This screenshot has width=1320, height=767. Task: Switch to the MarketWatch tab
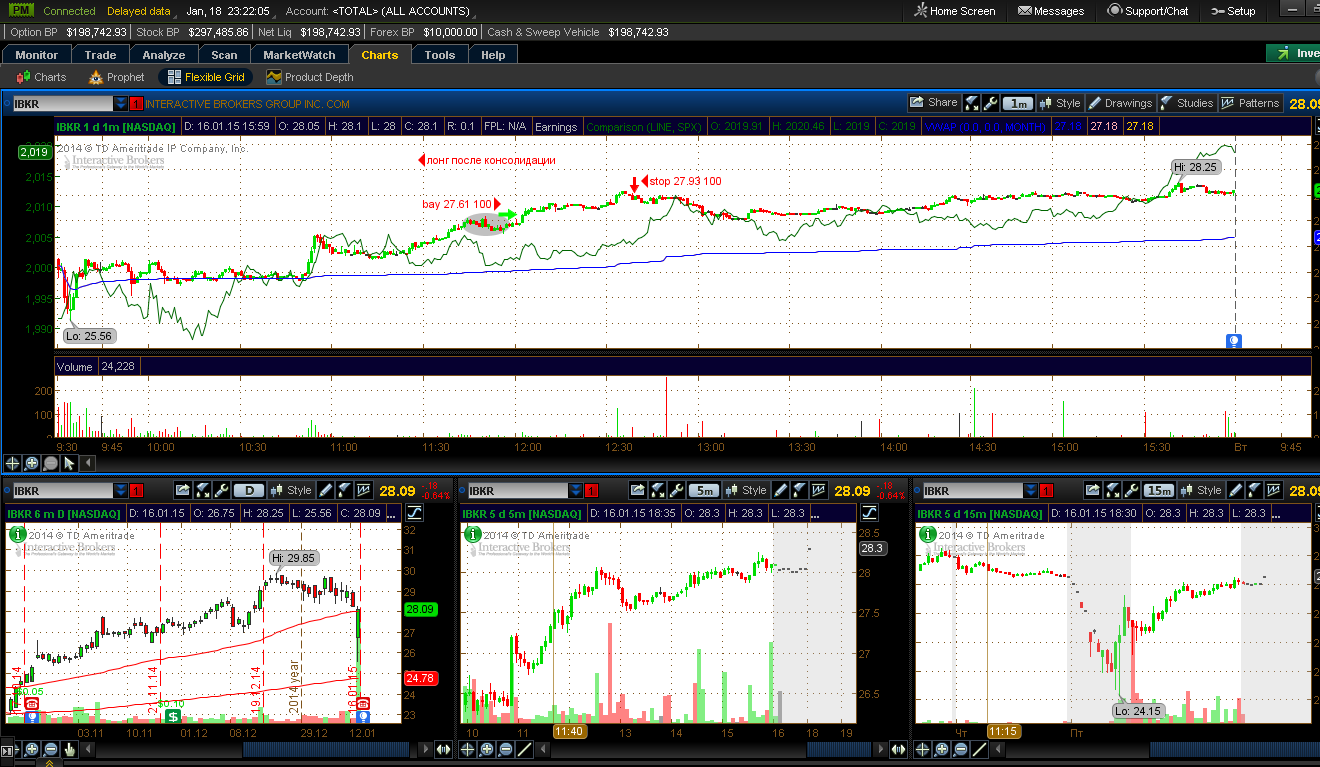tap(300, 55)
